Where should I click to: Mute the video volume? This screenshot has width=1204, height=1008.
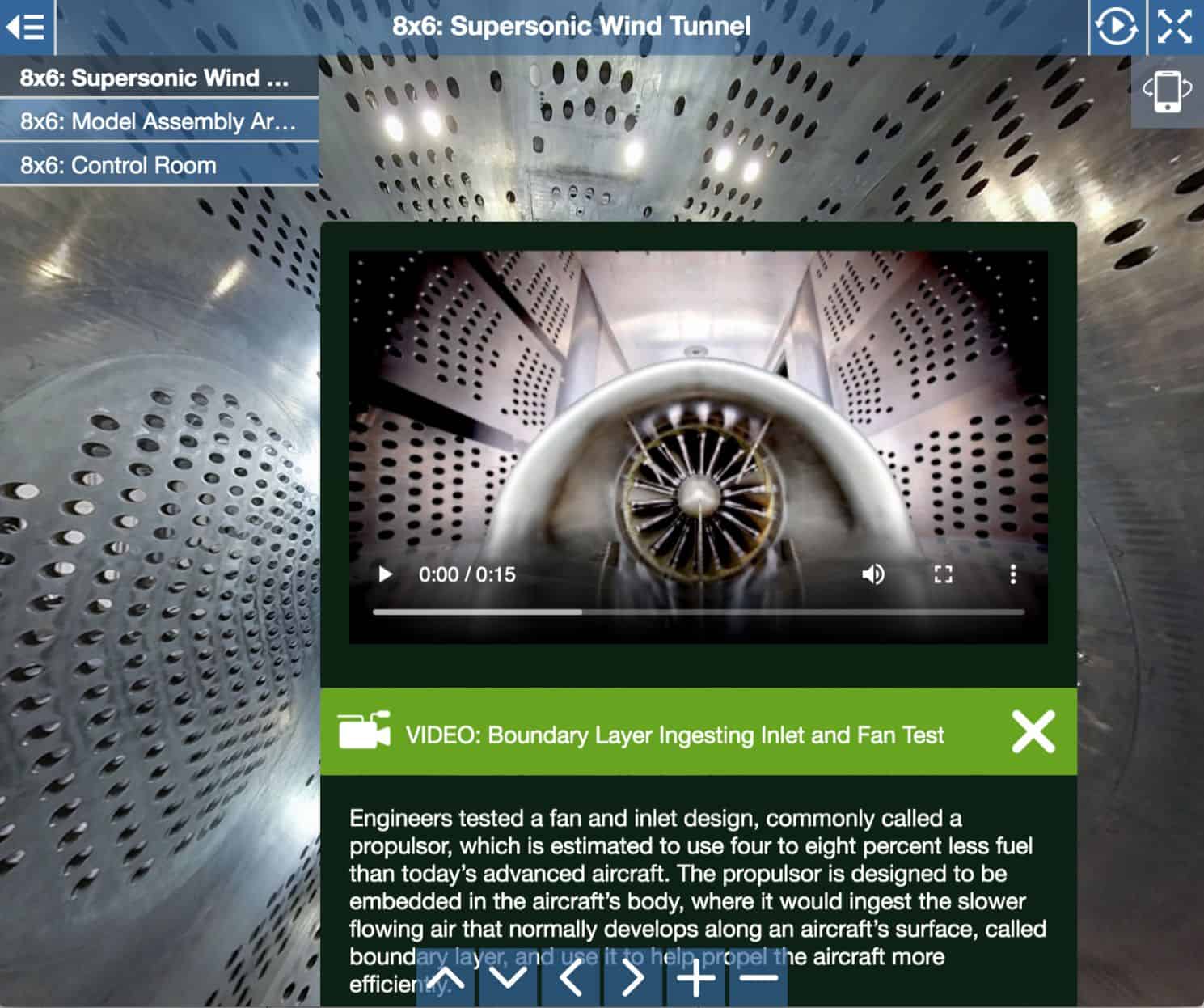point(873,574)
